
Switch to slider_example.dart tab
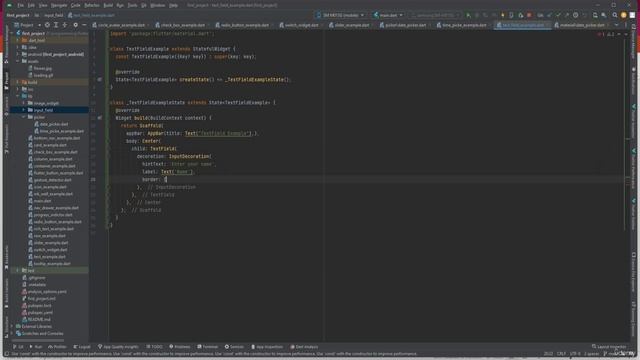pos(351,25)
